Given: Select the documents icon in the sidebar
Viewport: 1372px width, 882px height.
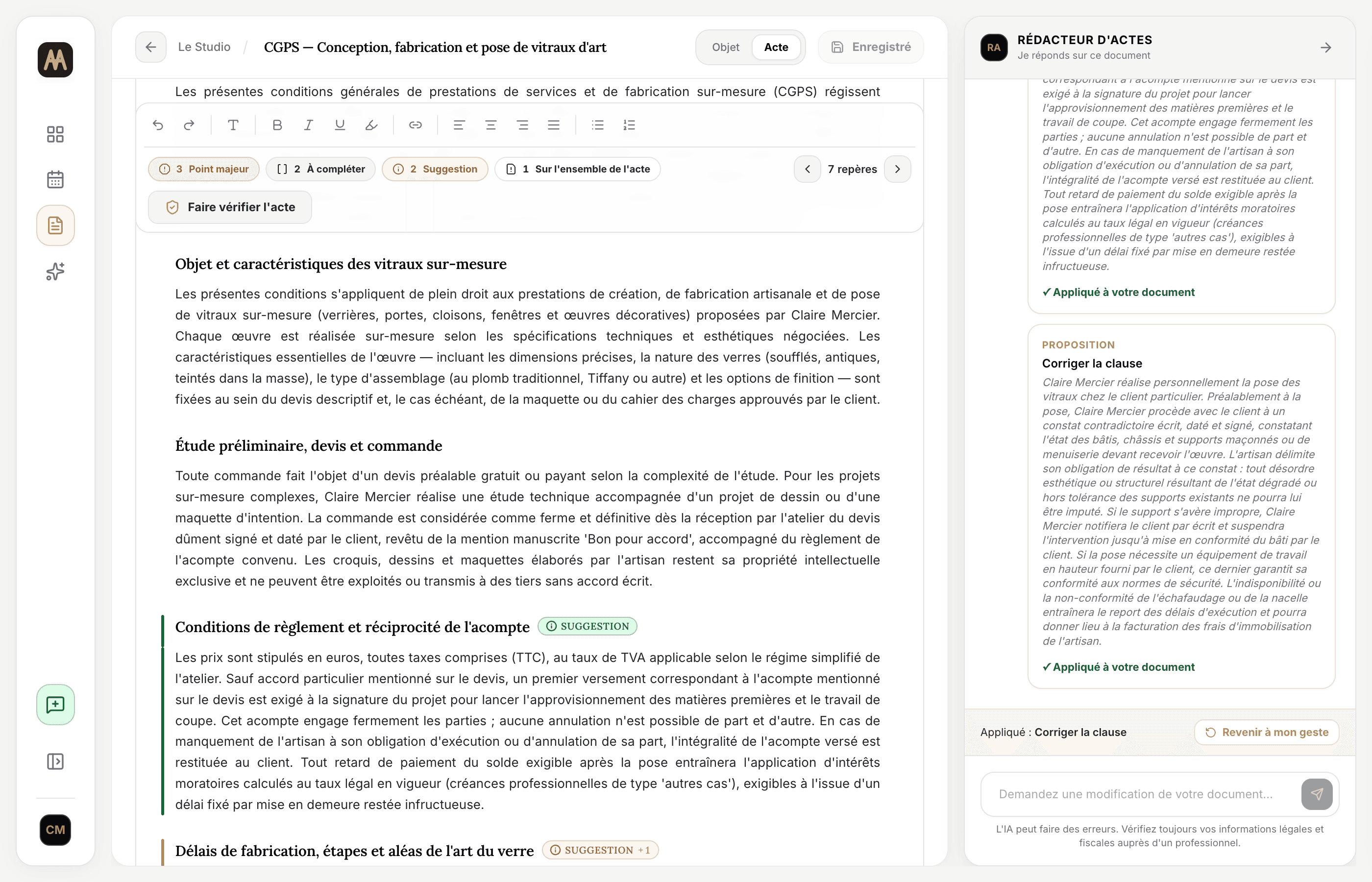Looking at the screenshot, I should [x=55, y=226].
